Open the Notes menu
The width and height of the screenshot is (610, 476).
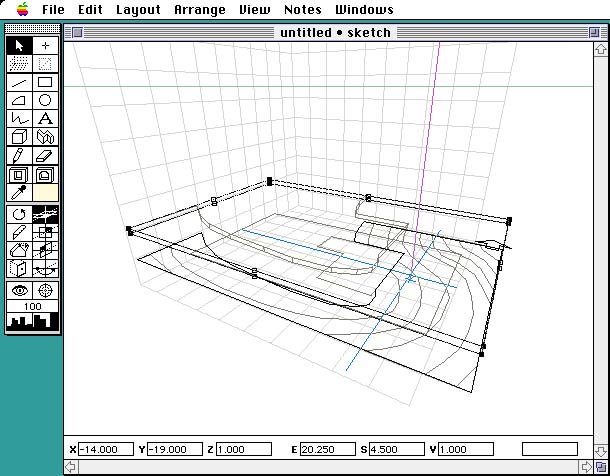click(302, 10)
